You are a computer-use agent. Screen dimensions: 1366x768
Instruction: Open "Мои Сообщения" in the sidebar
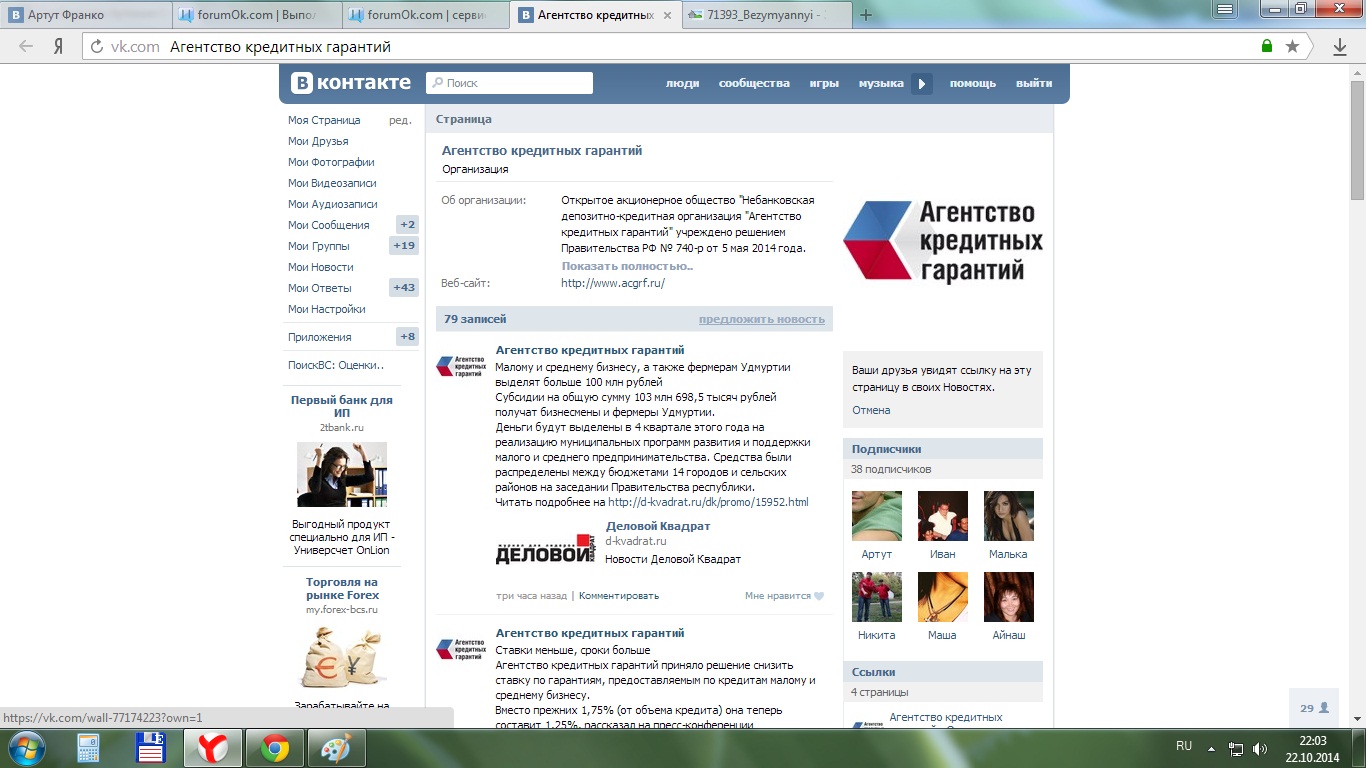[329, 225]
